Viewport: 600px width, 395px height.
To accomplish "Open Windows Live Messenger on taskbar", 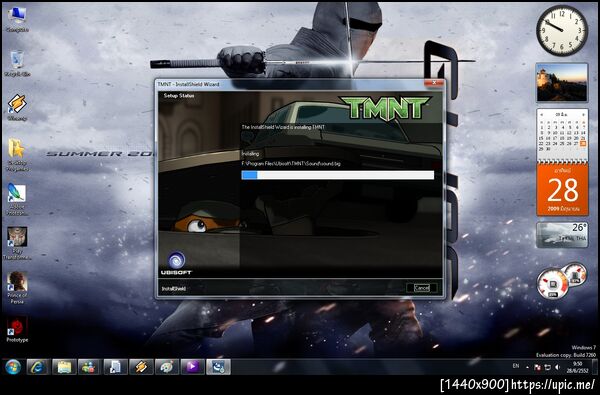I will (x=90, y=367).
